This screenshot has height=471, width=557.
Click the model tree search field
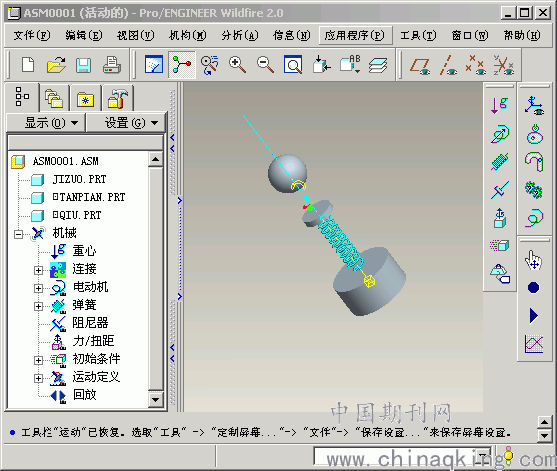[x=85, y=143]
